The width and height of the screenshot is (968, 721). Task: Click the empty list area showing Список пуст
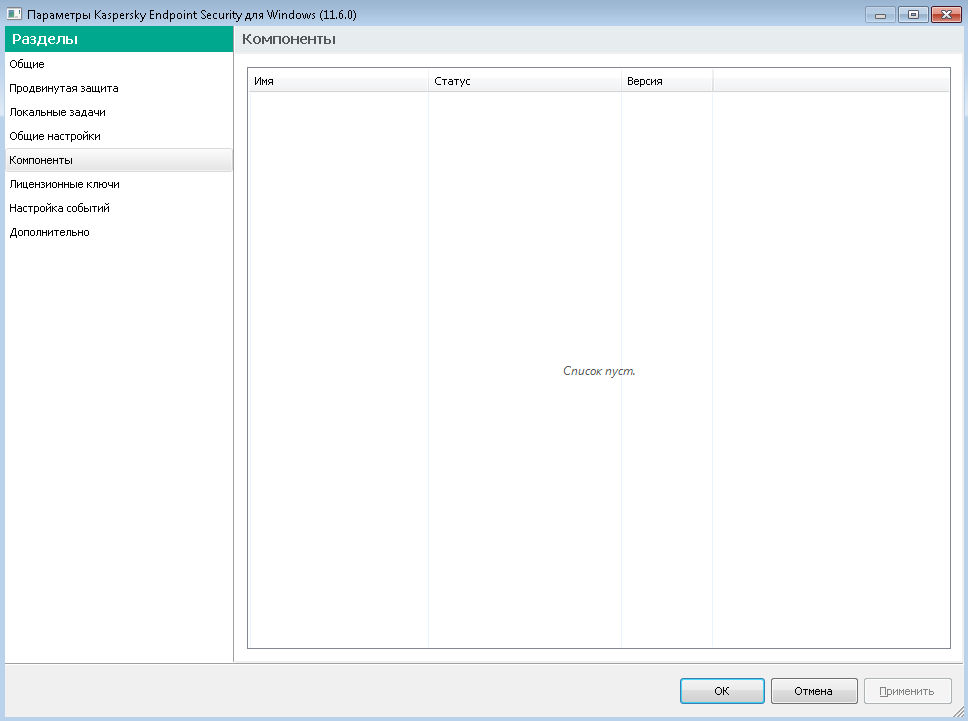[599, 371]
